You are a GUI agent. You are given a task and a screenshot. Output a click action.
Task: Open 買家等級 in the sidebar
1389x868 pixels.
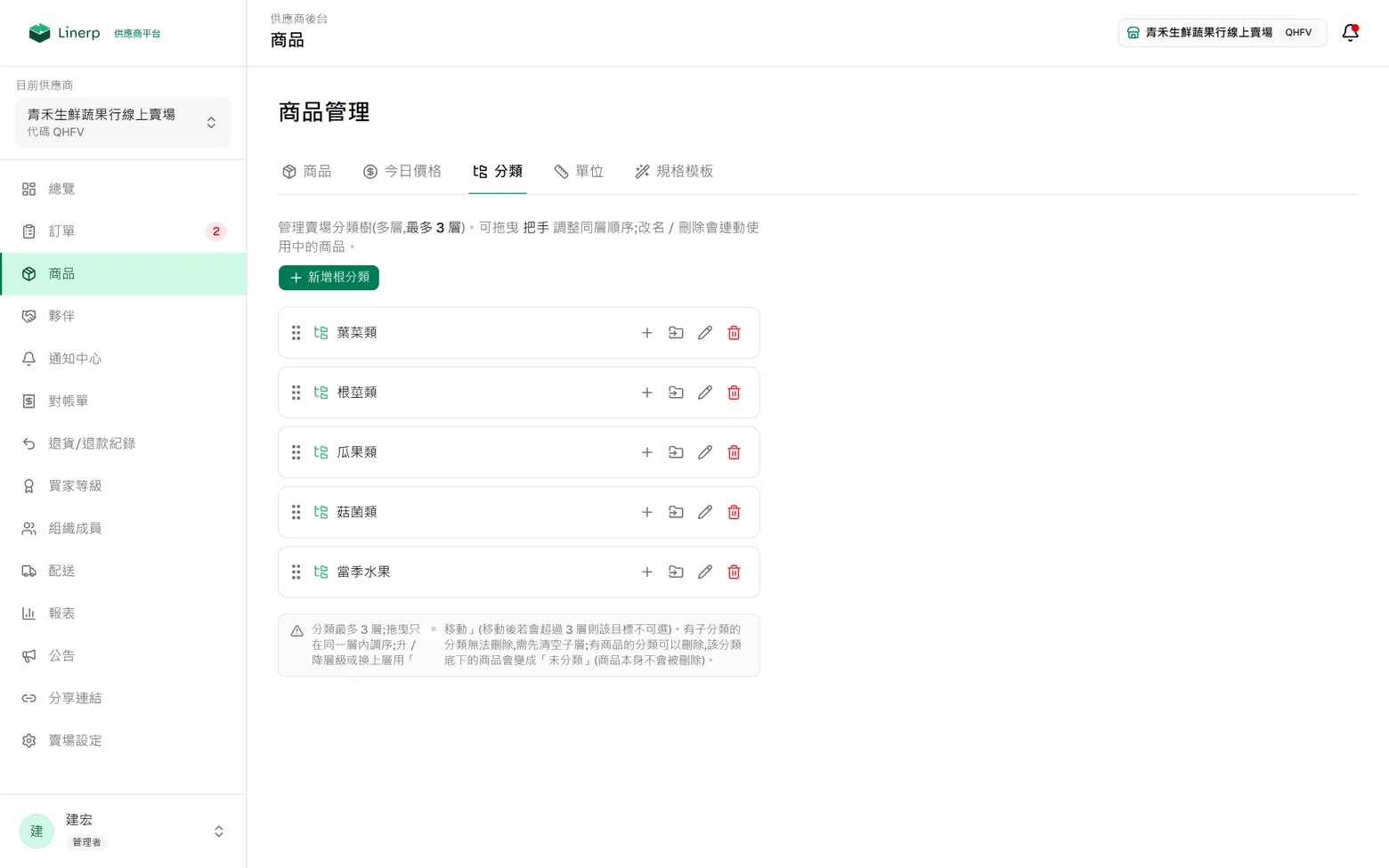123,486
